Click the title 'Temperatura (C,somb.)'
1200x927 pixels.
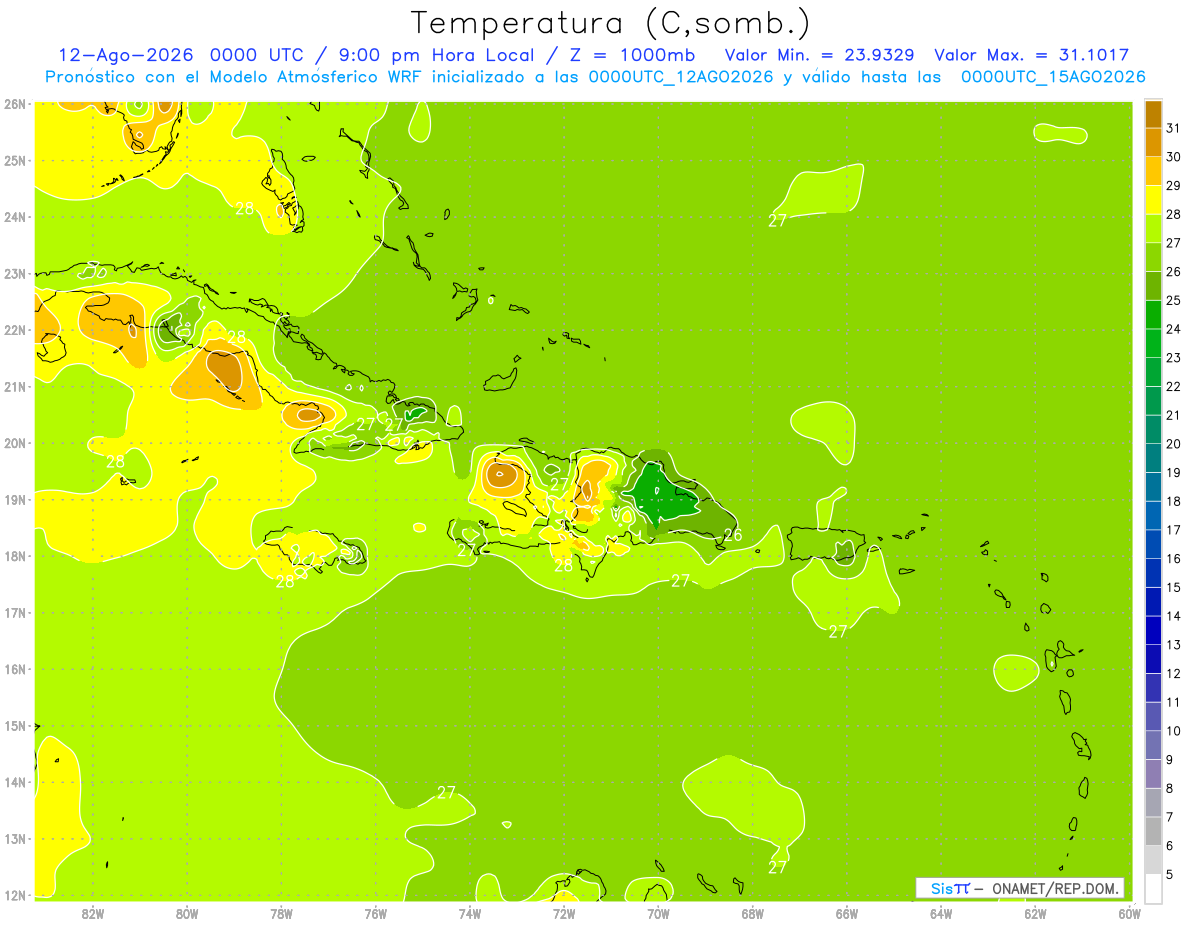coord(610,23)
